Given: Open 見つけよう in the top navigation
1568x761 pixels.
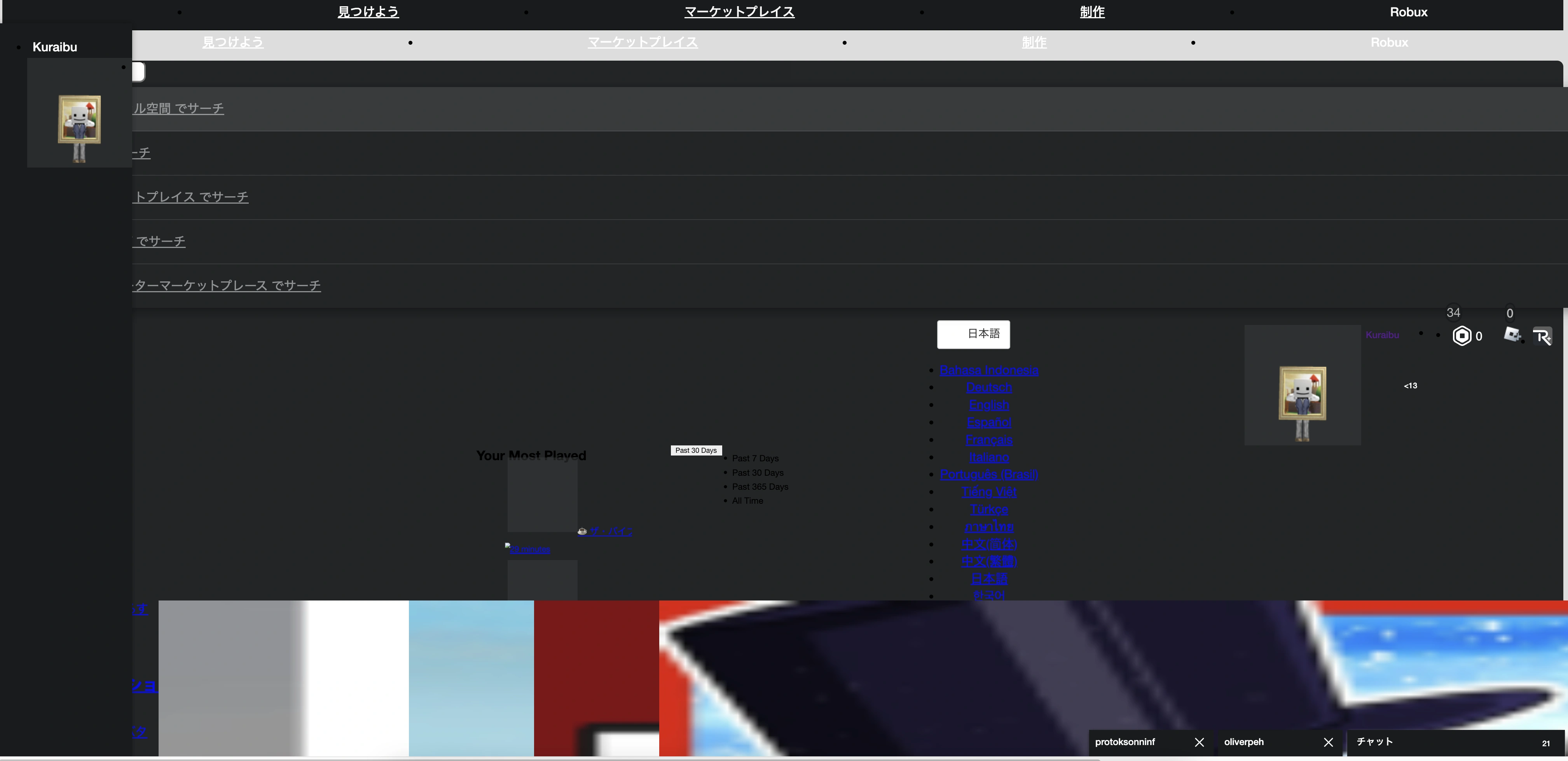Looking at the screenshot, I should point(368,12).
